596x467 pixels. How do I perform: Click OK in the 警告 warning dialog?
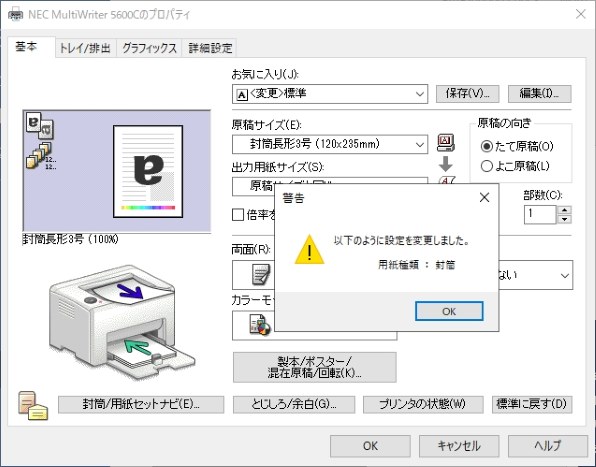[449, 311]
